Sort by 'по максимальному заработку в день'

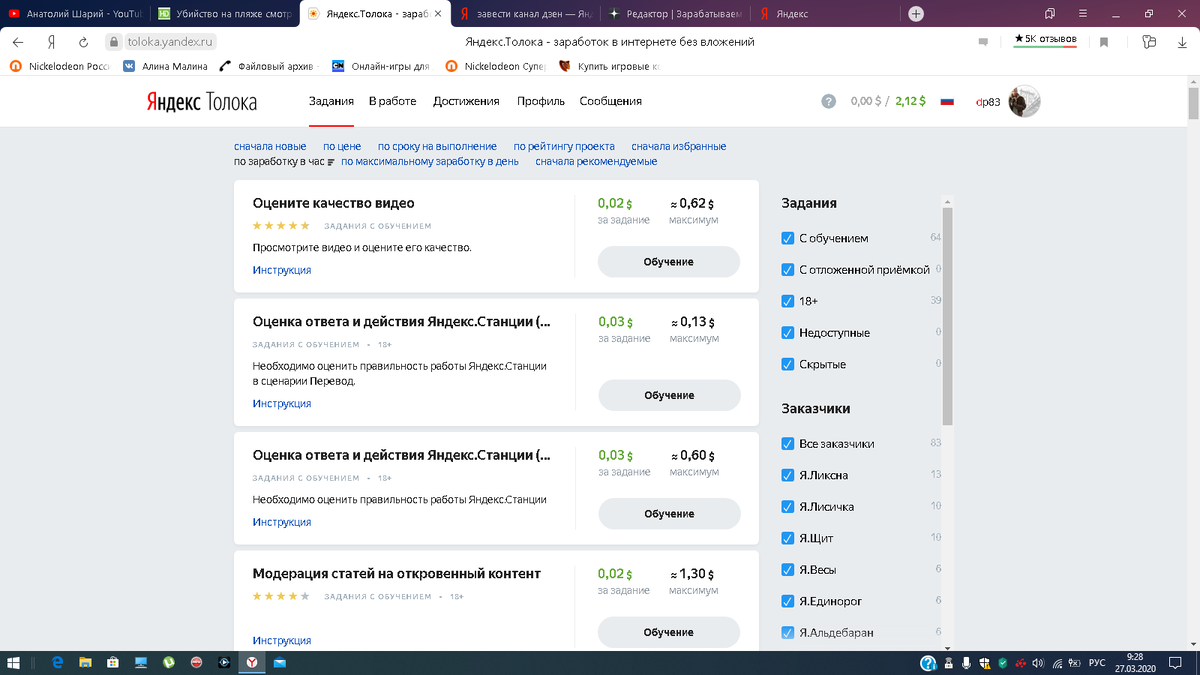coord(430,161)
